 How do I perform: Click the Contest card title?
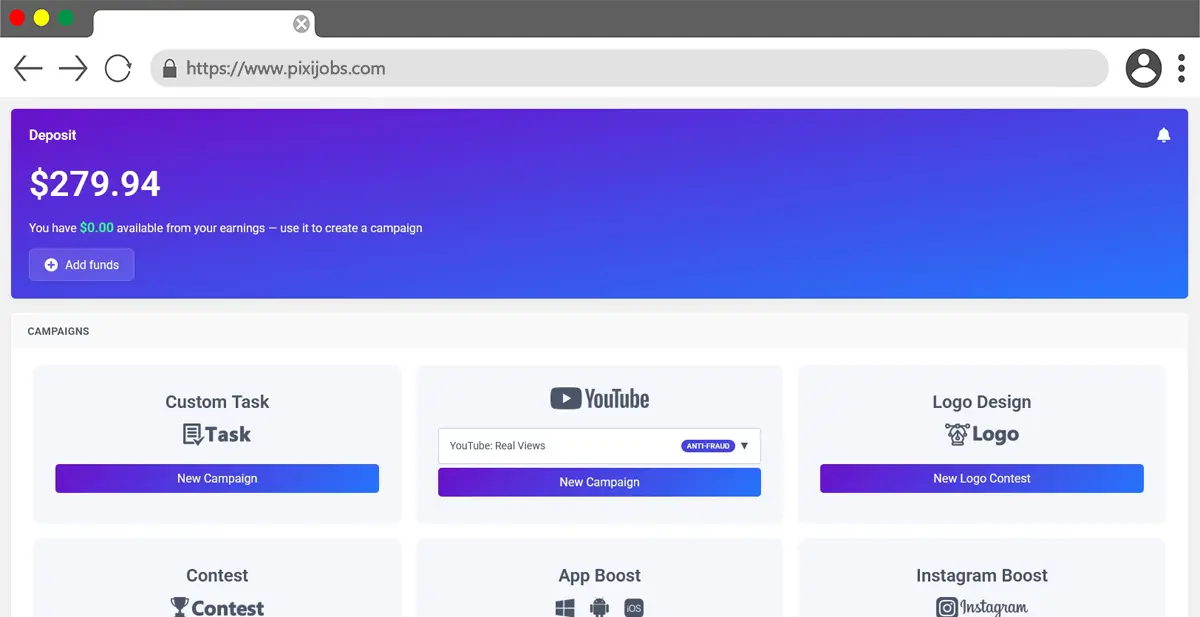pos(217,576)
